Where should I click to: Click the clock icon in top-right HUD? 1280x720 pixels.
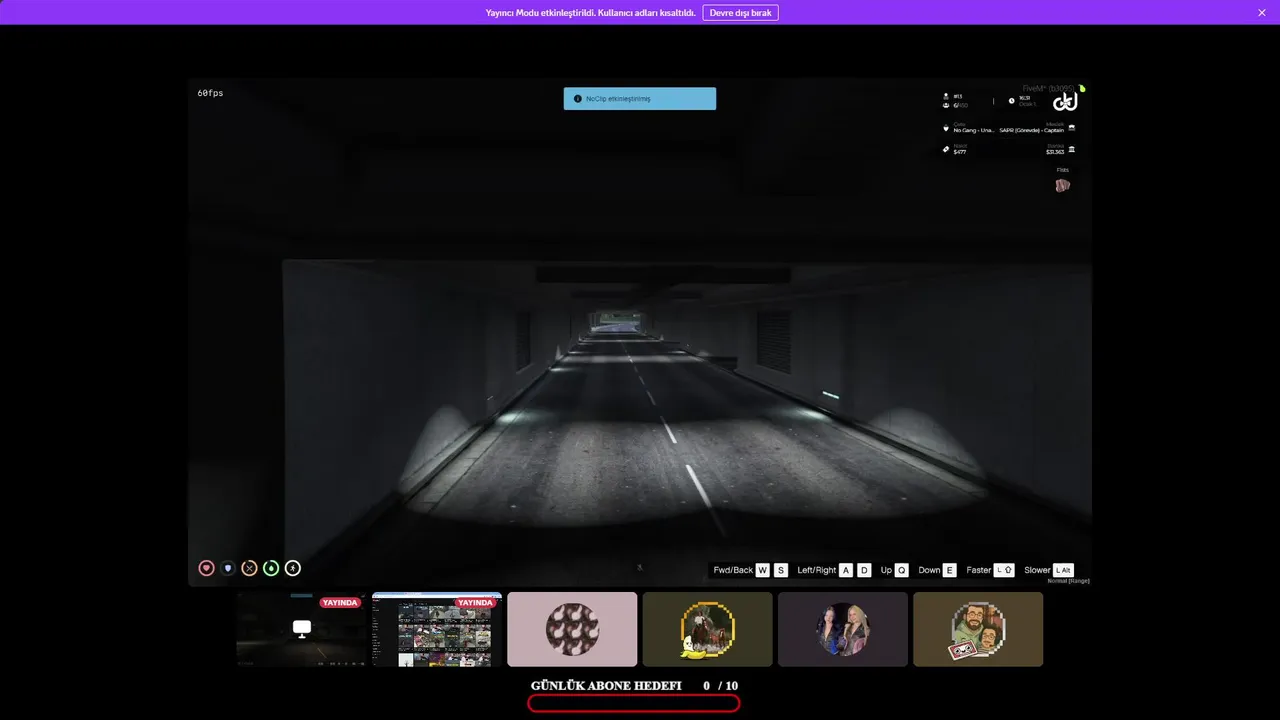(1011, 101)
